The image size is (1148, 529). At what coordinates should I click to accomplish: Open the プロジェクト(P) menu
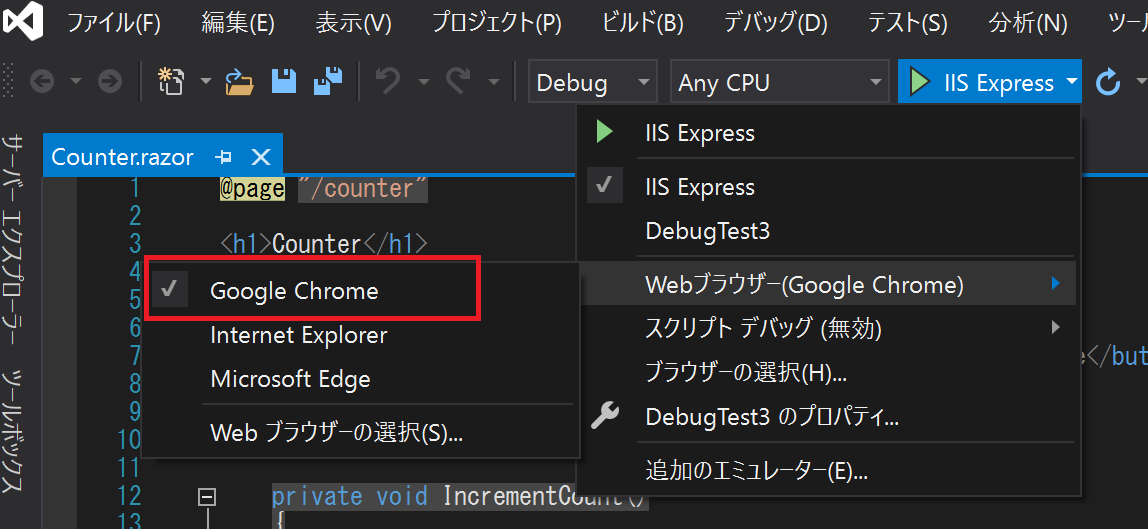click(496, 23)
